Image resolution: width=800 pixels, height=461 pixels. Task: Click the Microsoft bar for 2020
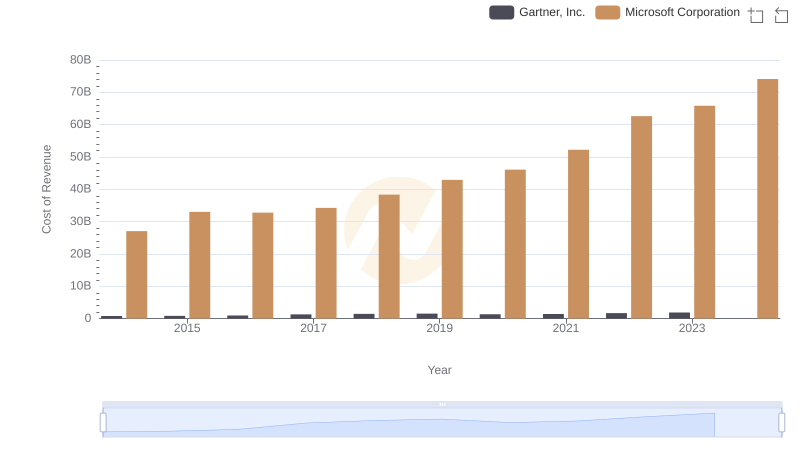point(515,244)
